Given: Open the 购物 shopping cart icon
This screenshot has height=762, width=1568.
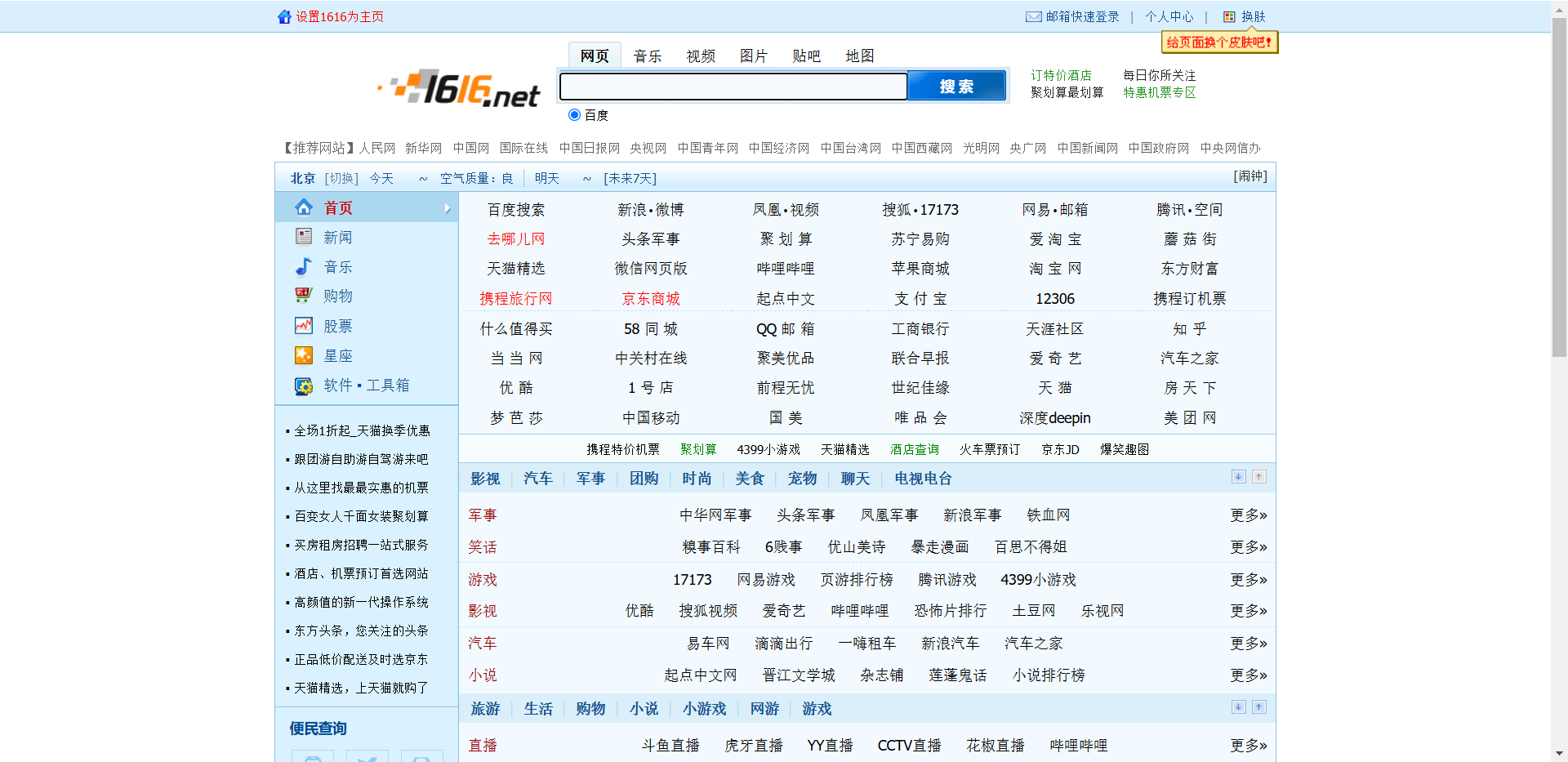Looking at the screenshot, I should click(x=303, y=296).
